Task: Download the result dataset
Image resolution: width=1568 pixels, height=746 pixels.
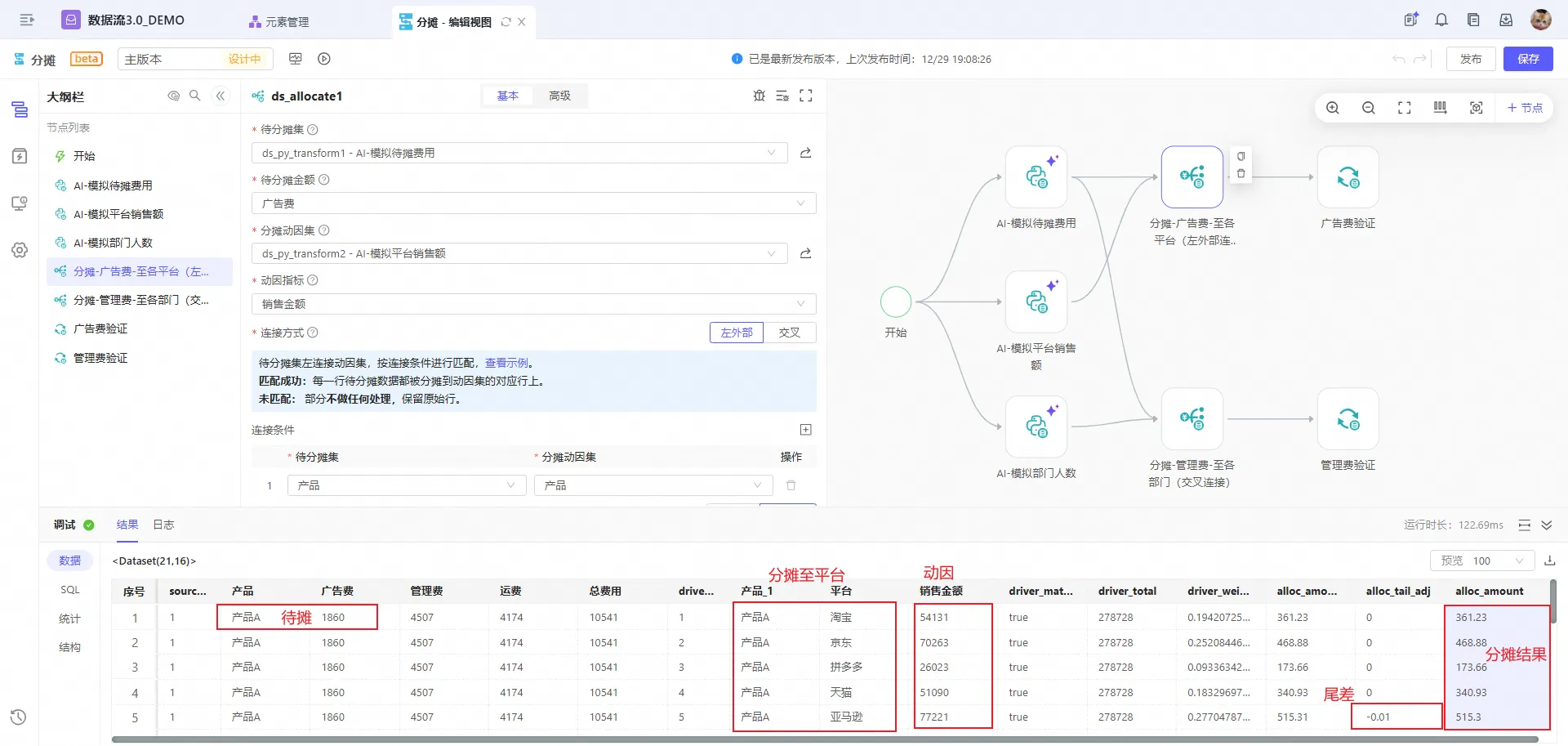Action: (x=1549, y=561)
